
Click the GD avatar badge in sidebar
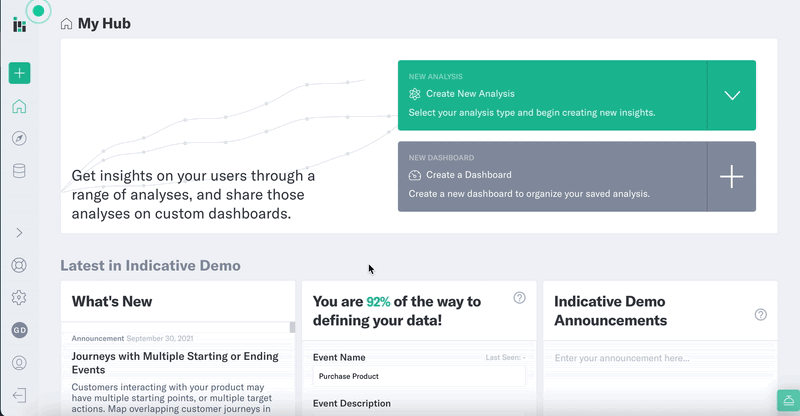pyautogui.click(x=19, y=330)
